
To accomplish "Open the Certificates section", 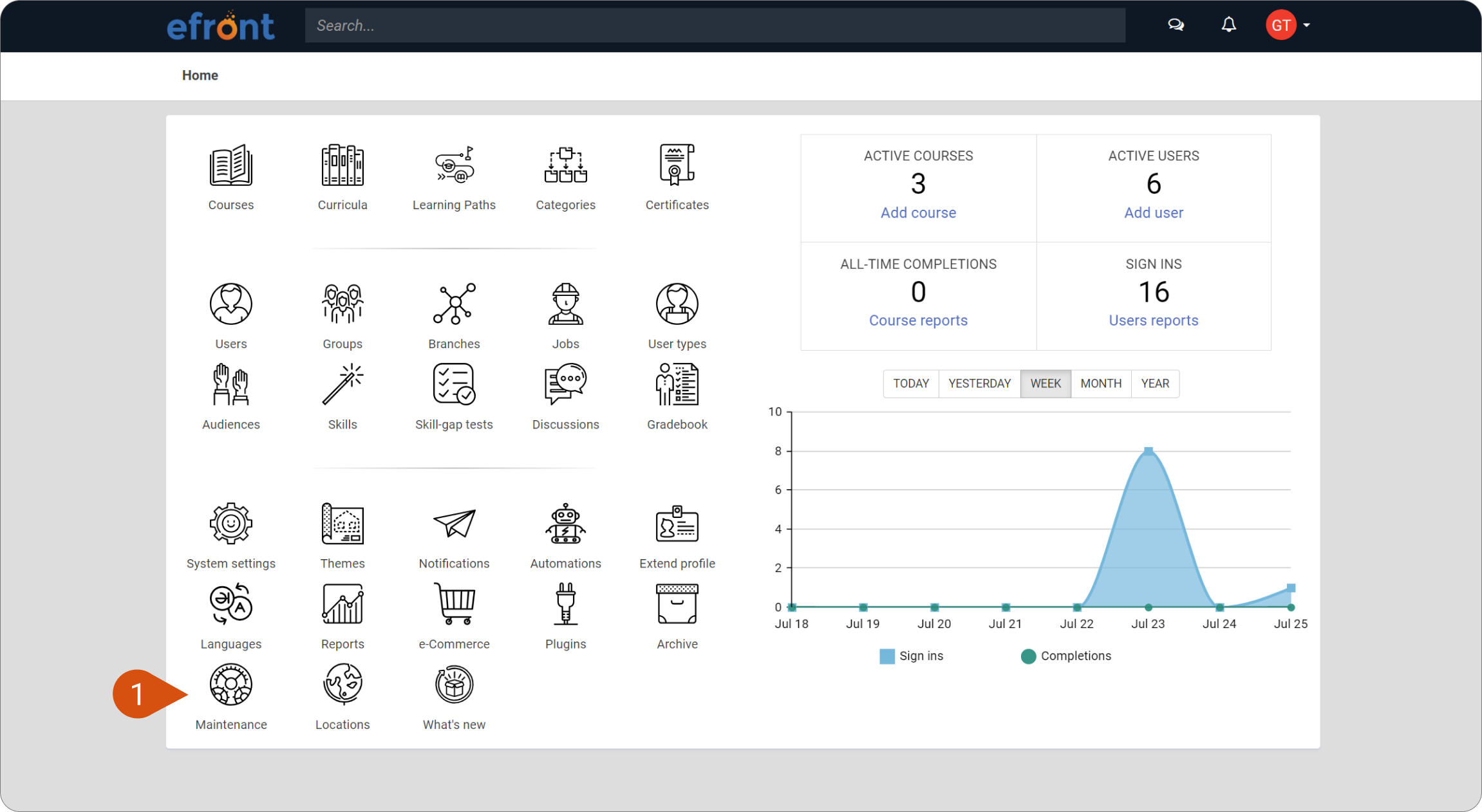I will [677, 177].
